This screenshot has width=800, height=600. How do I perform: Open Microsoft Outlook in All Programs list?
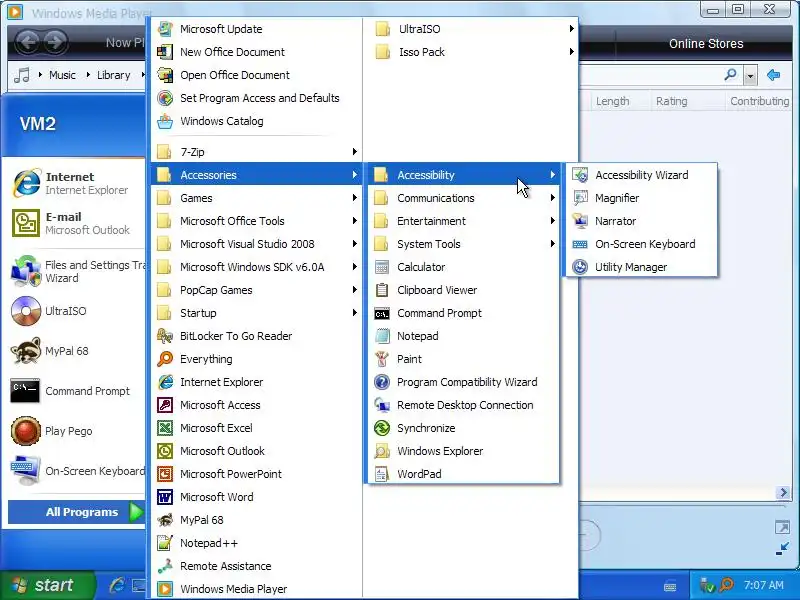pyautogui.click(x=257, y=451)
